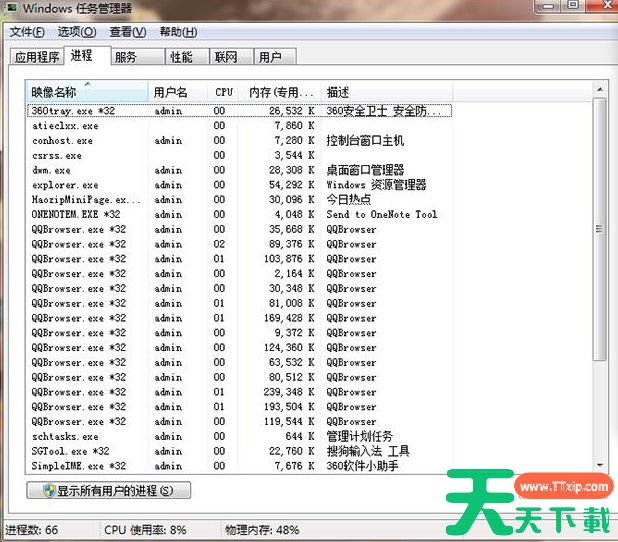Image resolution: width=618 pixels, height=542 pixels.
Task: Sort by the CPU column header
Action: (x=224, y=92)
